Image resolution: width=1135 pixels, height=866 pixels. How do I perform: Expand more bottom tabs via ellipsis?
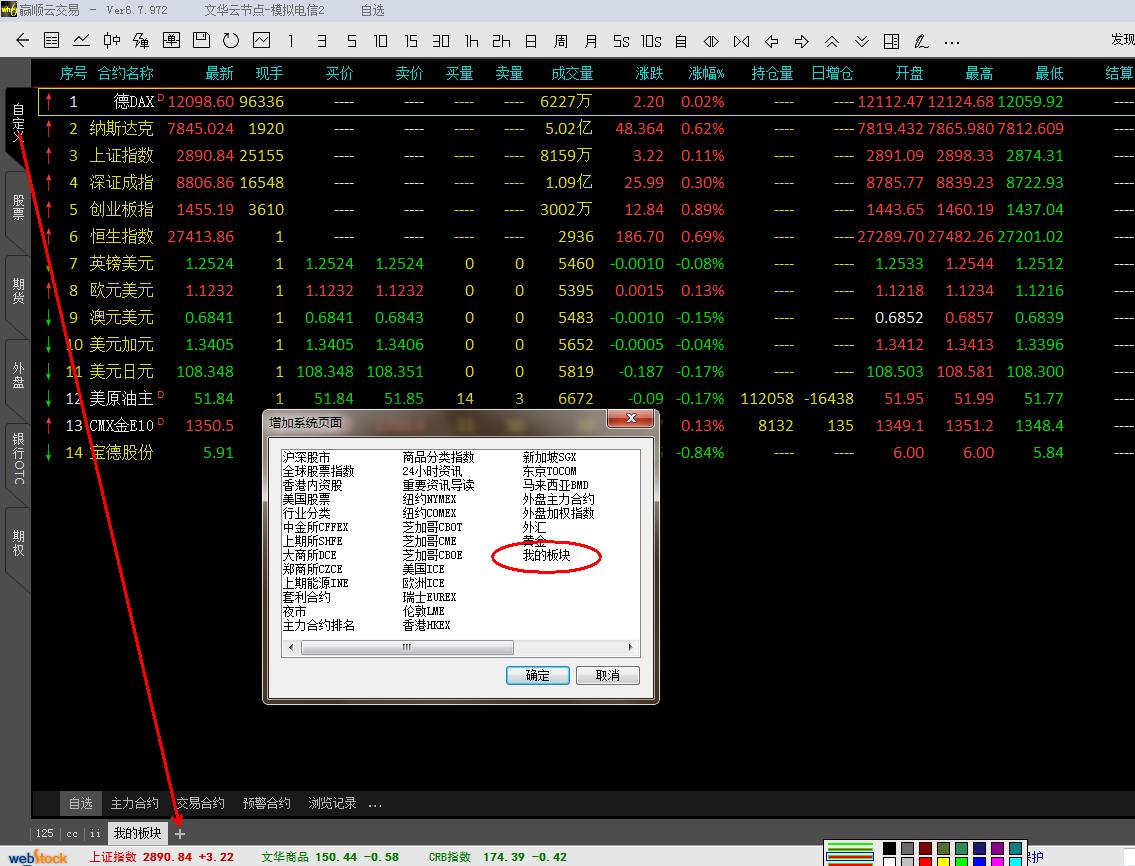tap(375, 804)
